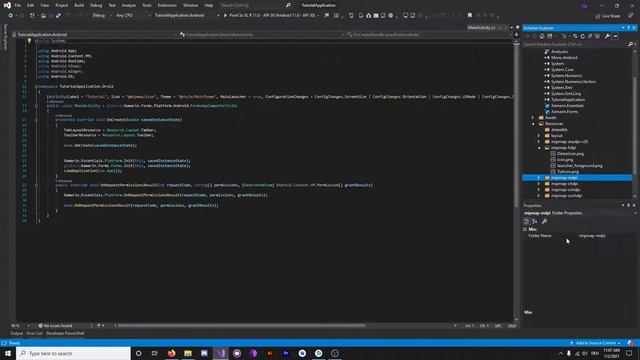The image size is (640, 360).
Task: Expand the selected mipmap-mdpi folder
Action: click(539, 178)
